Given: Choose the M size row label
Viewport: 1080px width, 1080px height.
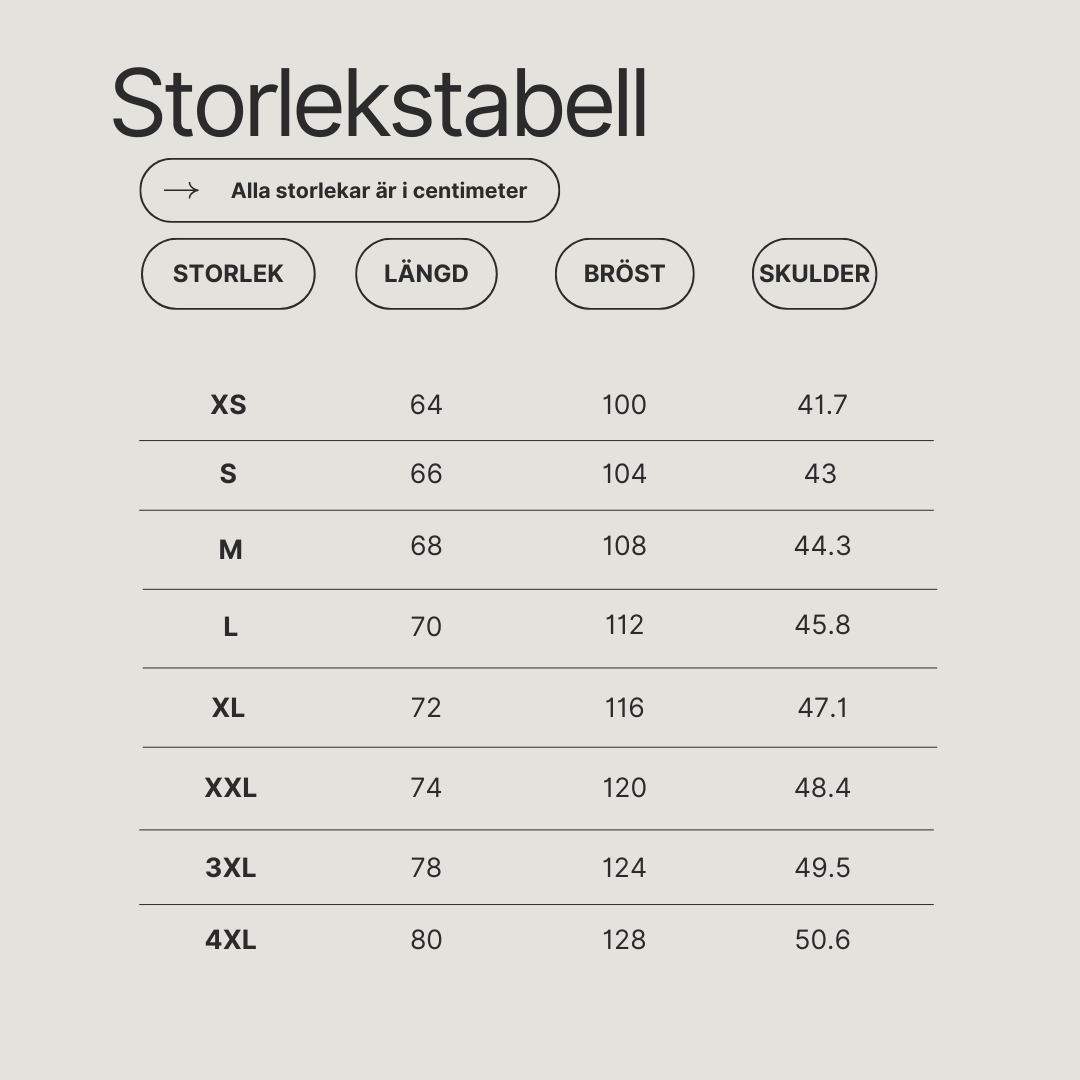Looking at the screenshot, I should point(230,550).
